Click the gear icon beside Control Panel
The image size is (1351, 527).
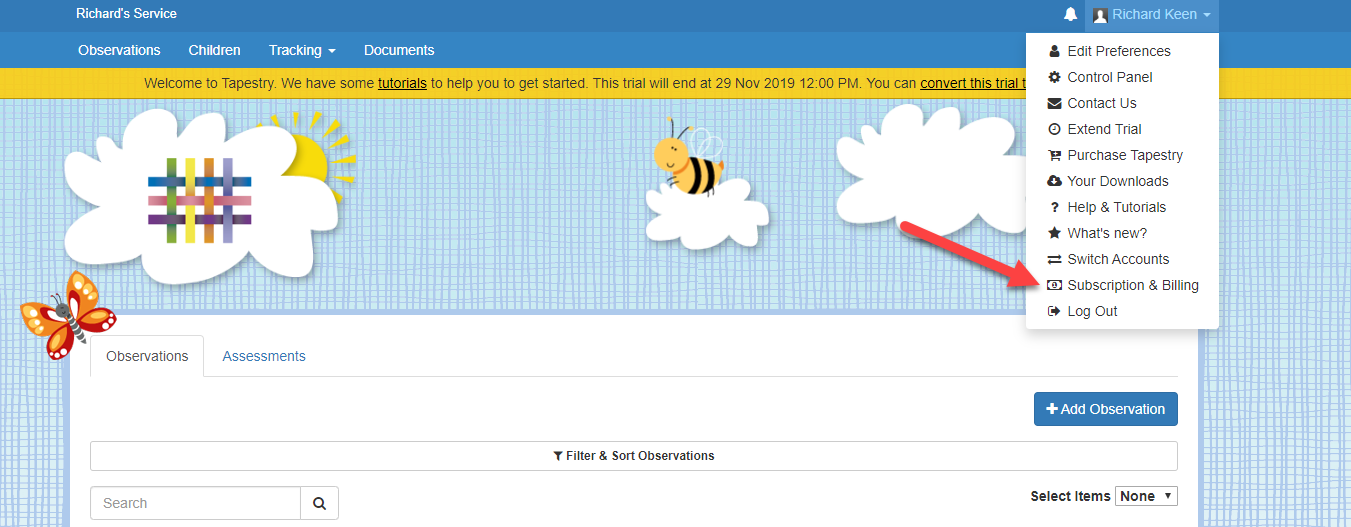pos(1054,77)
